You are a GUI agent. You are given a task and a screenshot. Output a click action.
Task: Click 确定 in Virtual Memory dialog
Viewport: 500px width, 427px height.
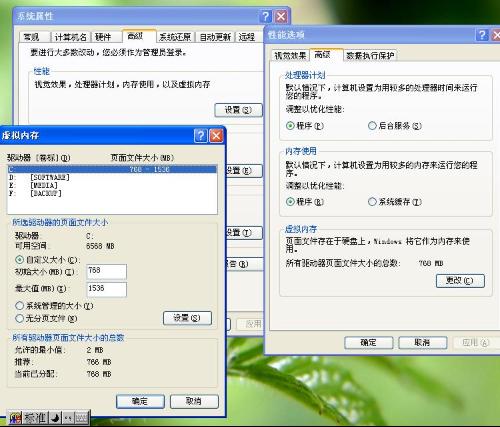click(x=140, y=401)
